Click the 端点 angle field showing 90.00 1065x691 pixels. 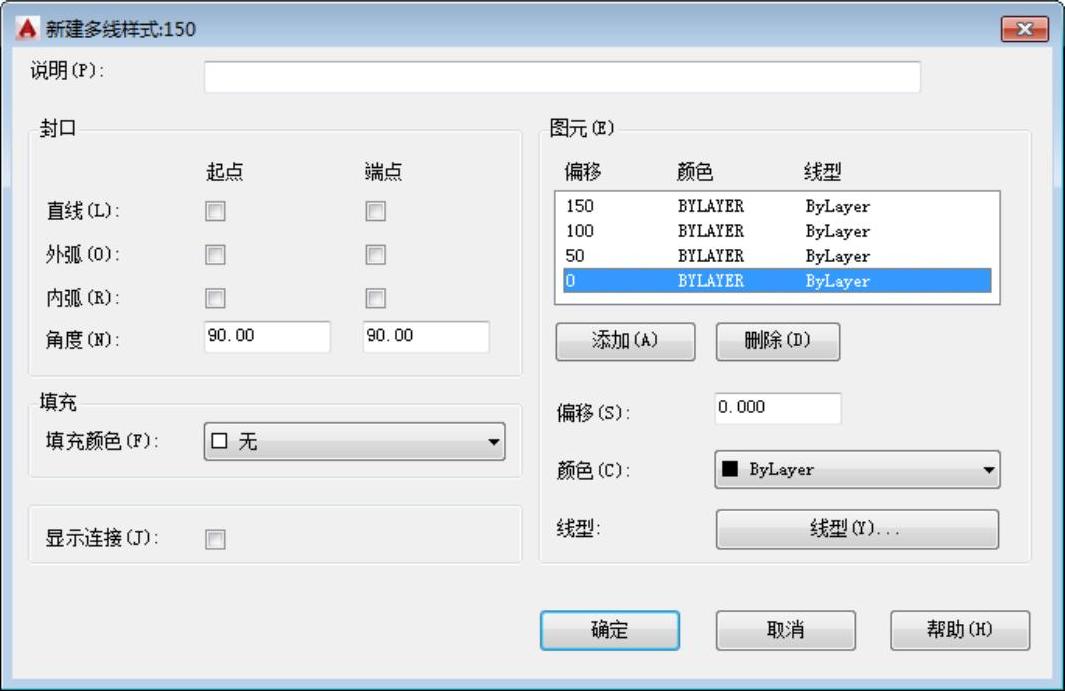[x=426, y=336]
